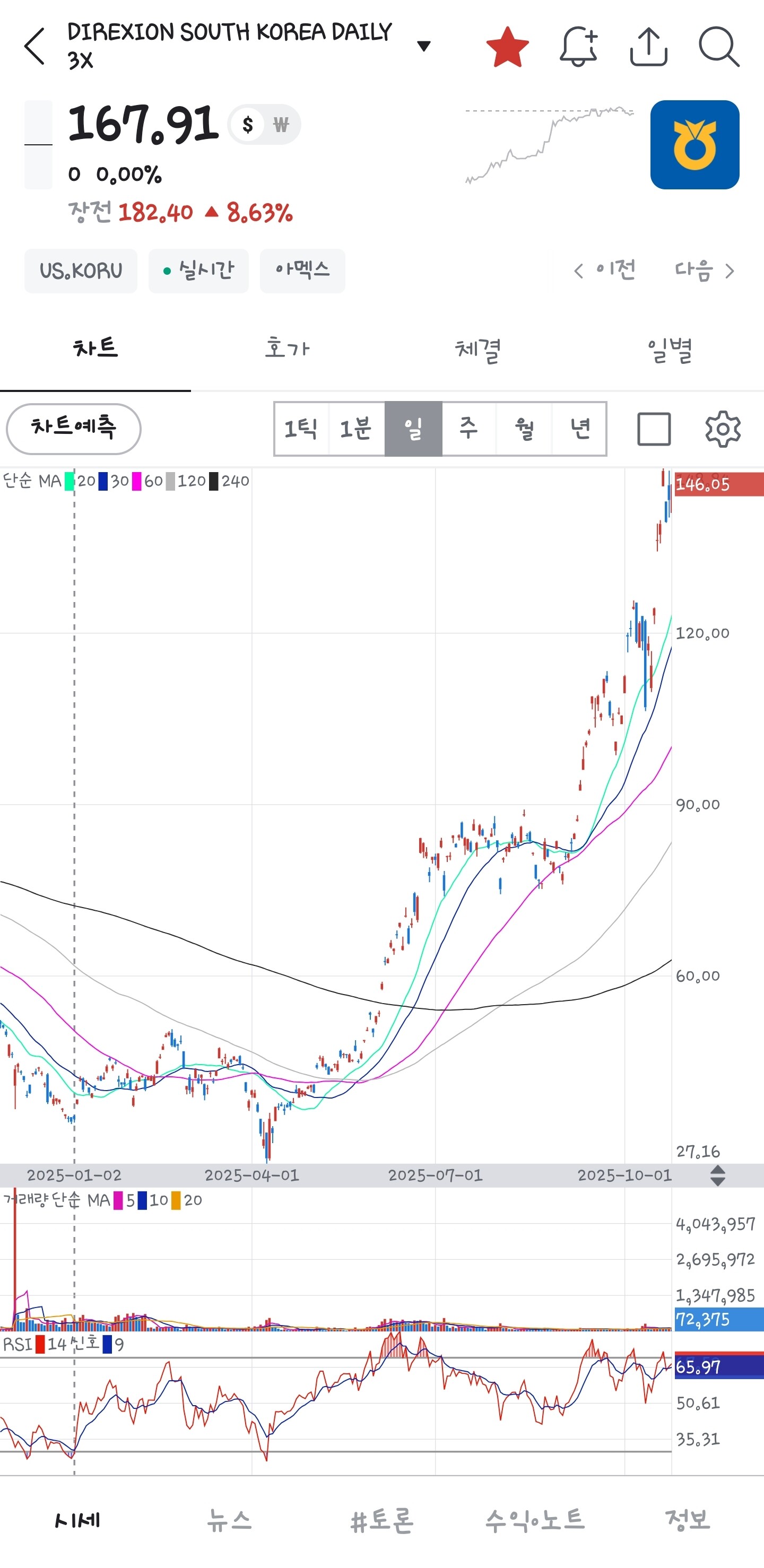
Task: Select the 월 monthly chart interval
Action: (524, 429)
